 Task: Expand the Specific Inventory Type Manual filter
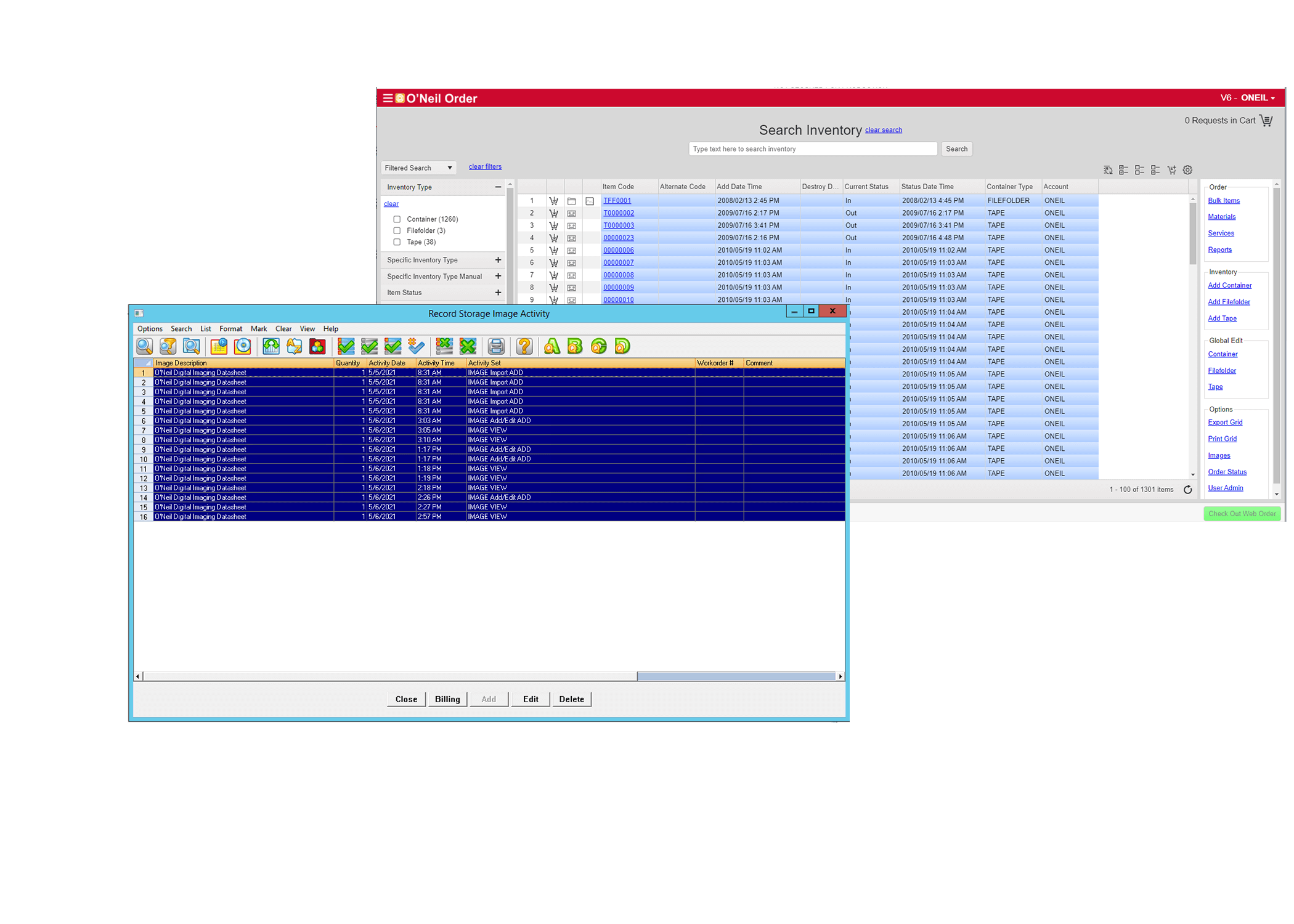click(498, 277)
